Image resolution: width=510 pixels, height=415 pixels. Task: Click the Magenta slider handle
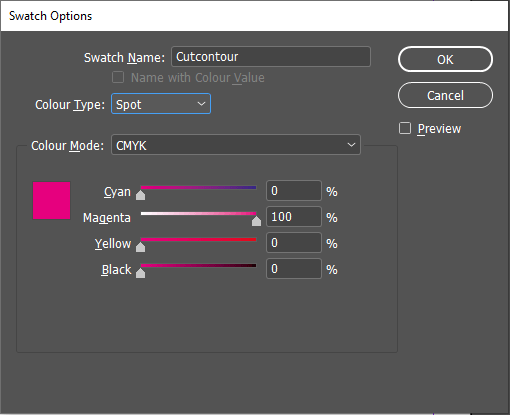pyautogui.click(x=256, y=221)
